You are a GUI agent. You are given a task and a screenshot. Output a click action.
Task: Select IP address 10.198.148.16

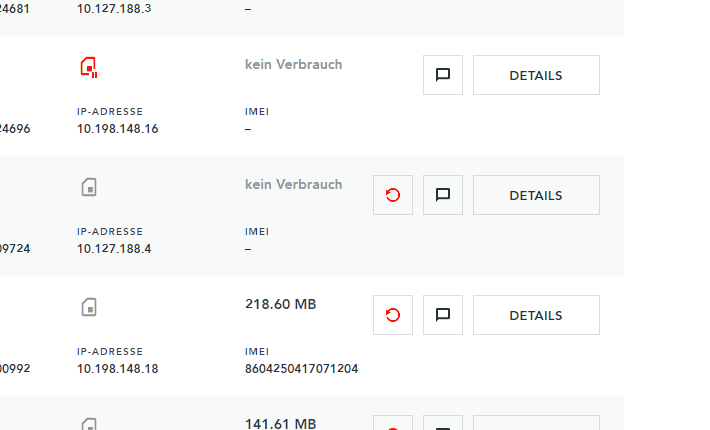tap(118, 129)
